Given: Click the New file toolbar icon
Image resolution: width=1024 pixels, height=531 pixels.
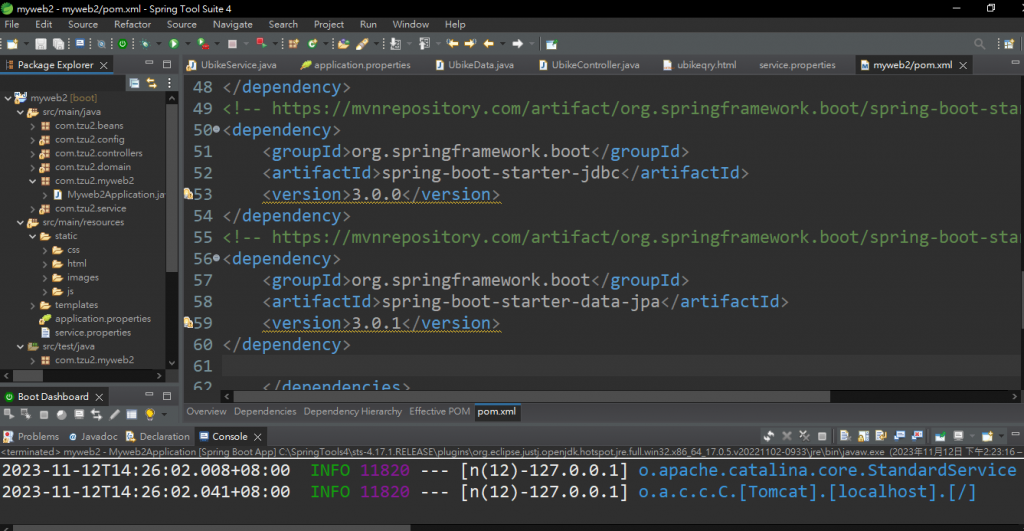Looking at the screenshot, I should pyautogui.click(x=12, y=44).
